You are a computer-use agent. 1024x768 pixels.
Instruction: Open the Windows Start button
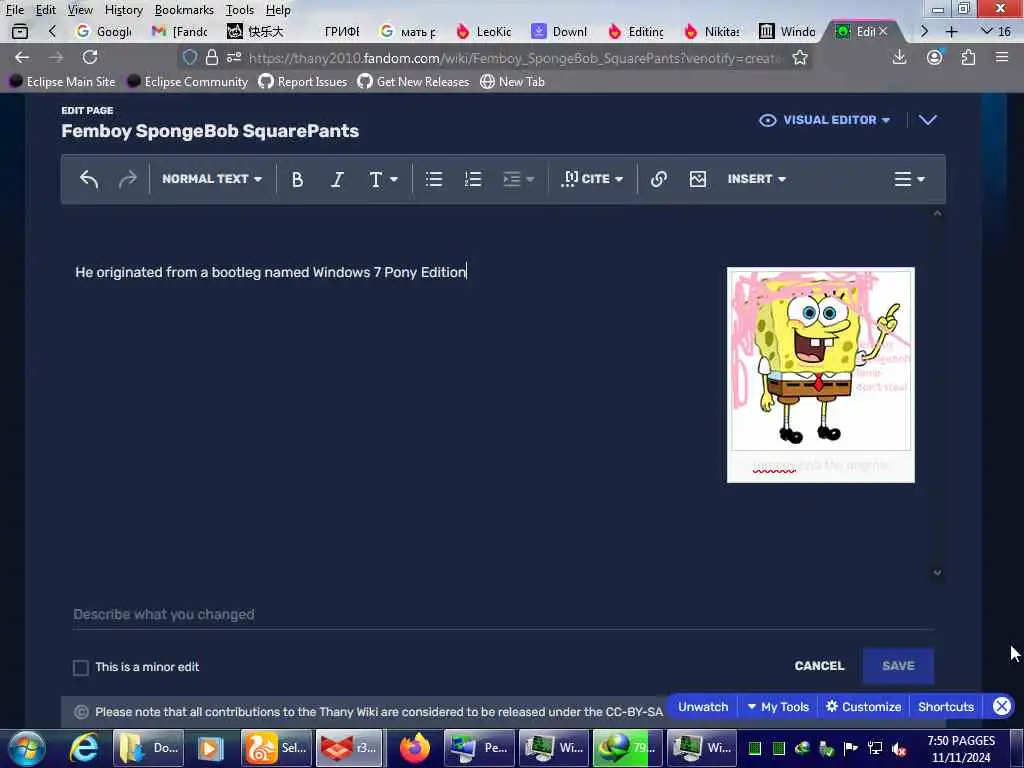[x=27, y=748]
